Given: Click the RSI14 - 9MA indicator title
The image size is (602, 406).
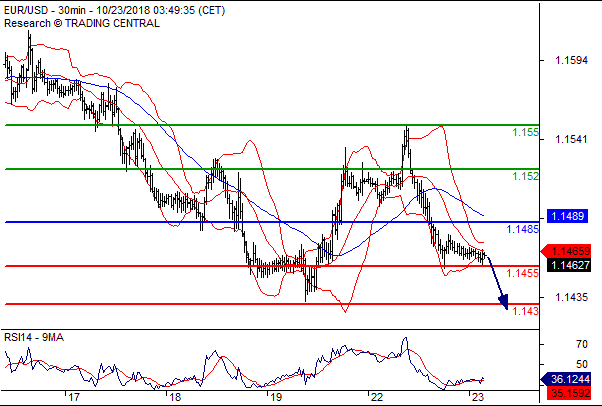Looking at the screenshot, I should 34,338.
